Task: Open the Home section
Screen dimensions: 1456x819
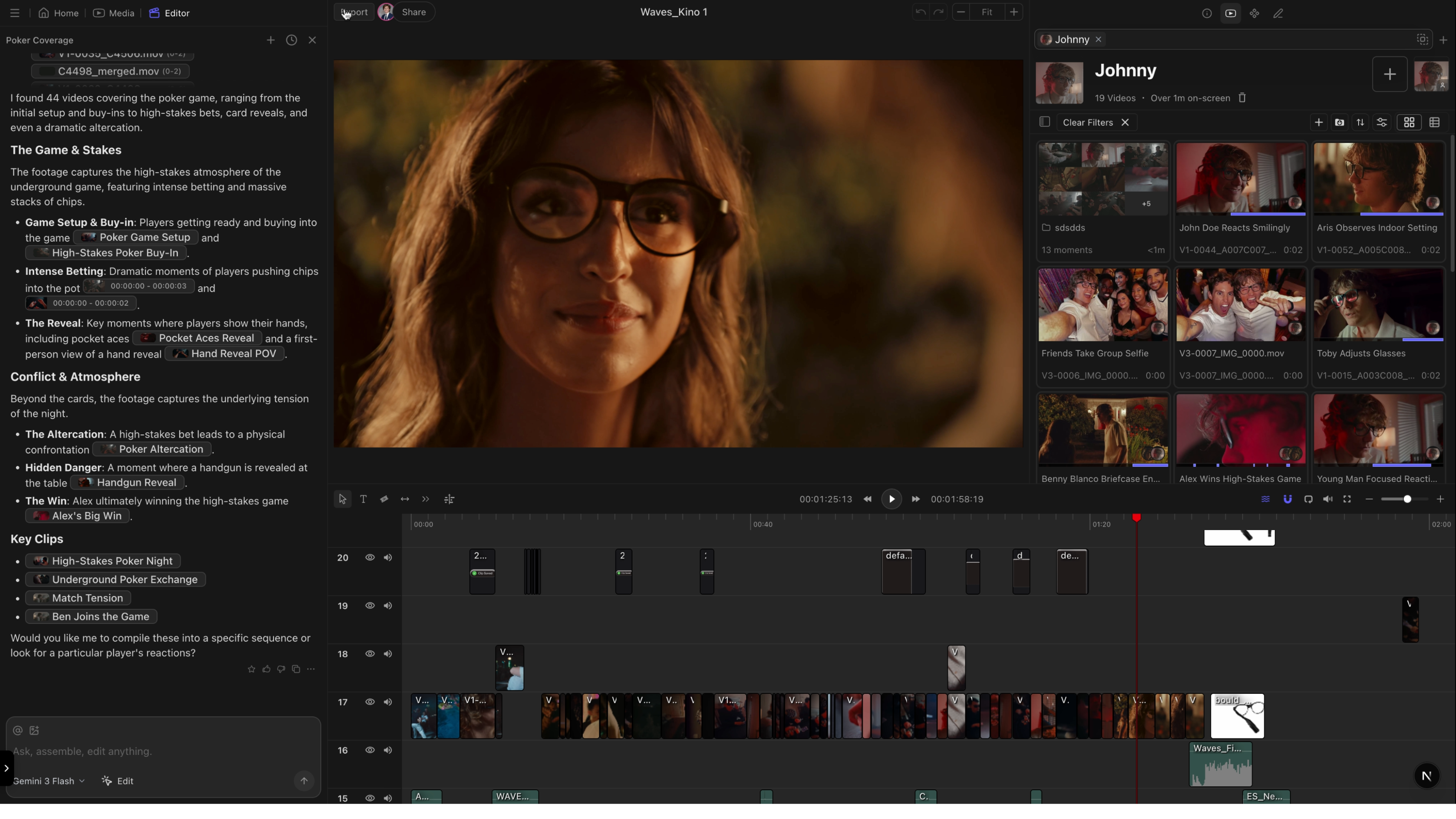Action: 58,13
